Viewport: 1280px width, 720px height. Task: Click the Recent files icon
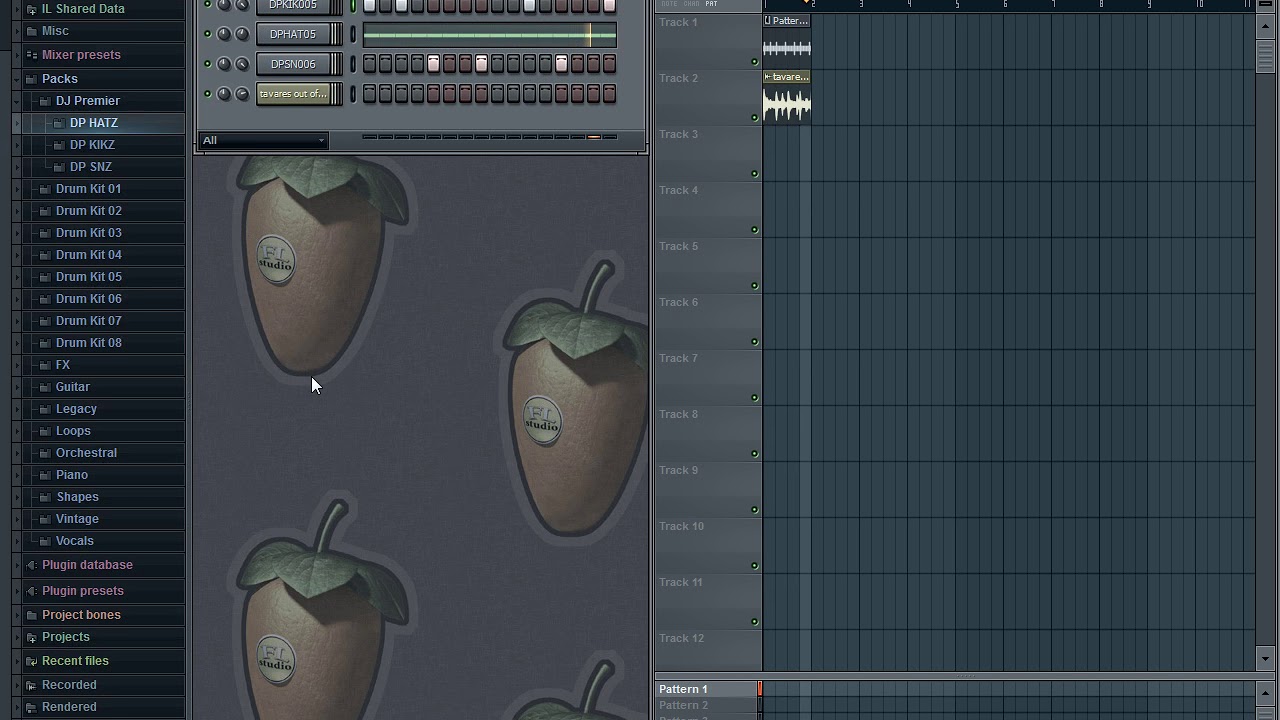(31, 661)
